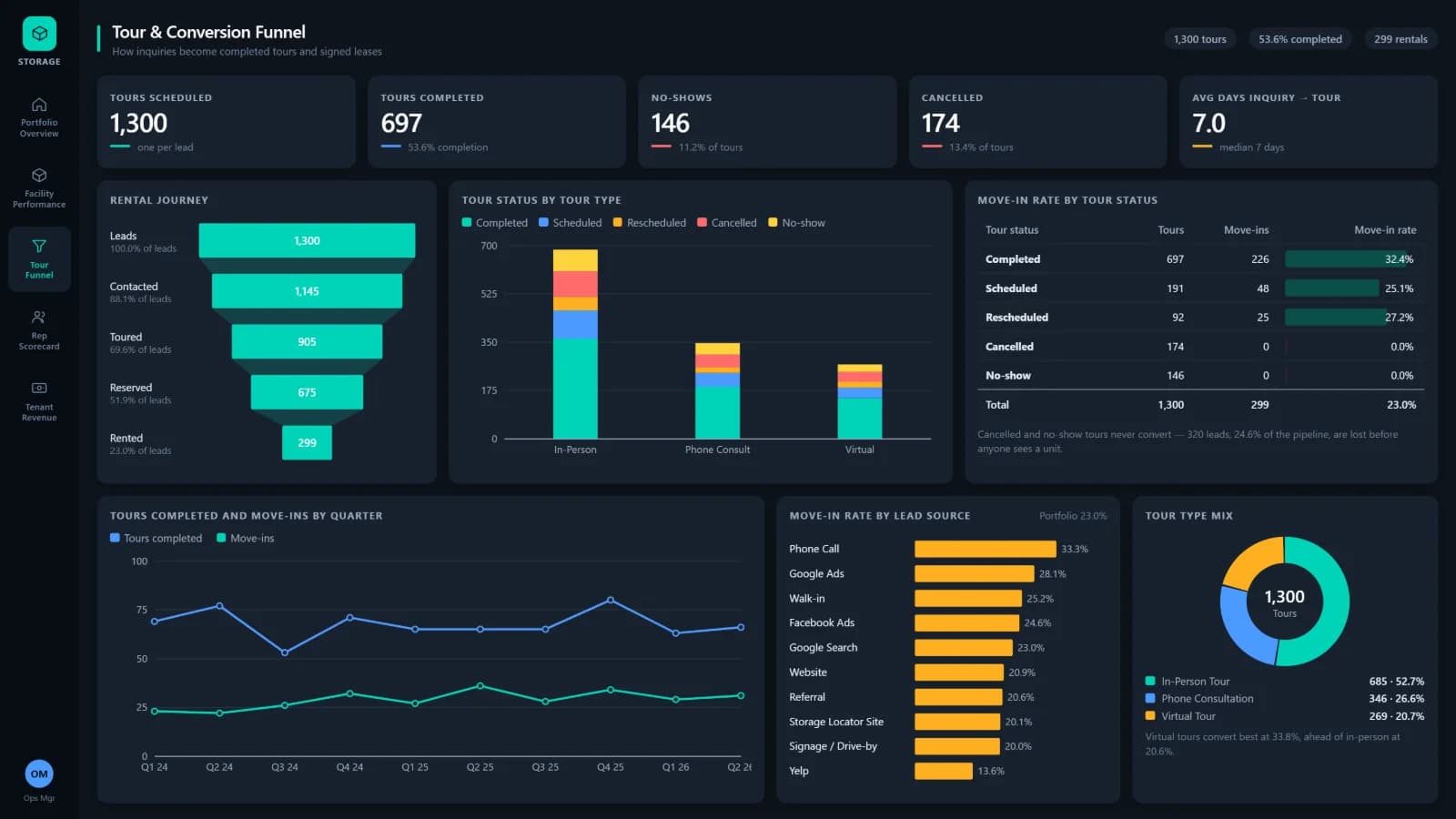
Task: Click the Virtual Tour legend swatch
Action: (1150, 715)
